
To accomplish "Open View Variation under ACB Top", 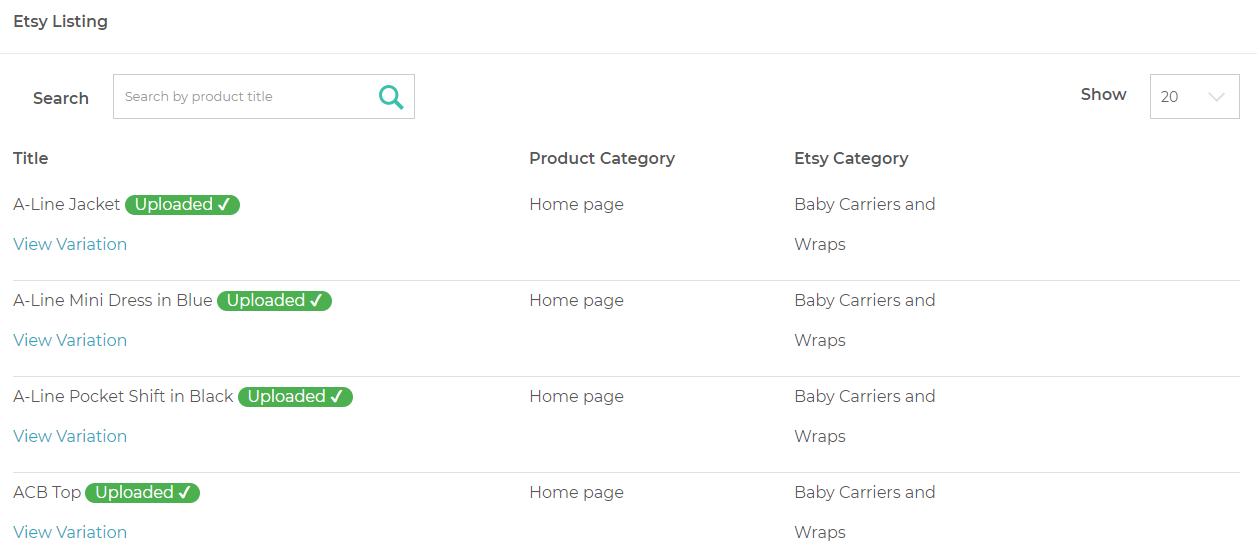I will coord(70,532).
